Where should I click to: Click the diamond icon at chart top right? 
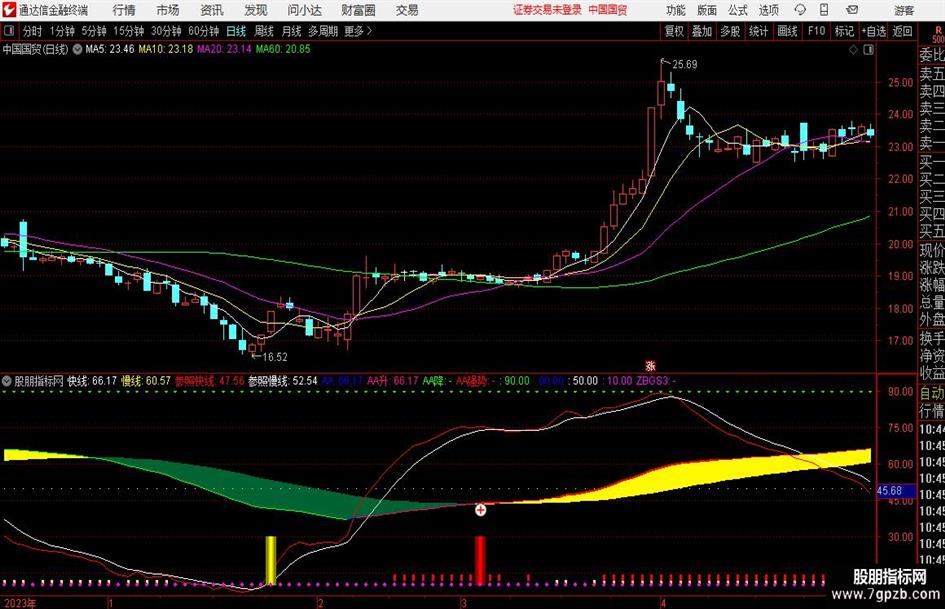coord(853,50)
